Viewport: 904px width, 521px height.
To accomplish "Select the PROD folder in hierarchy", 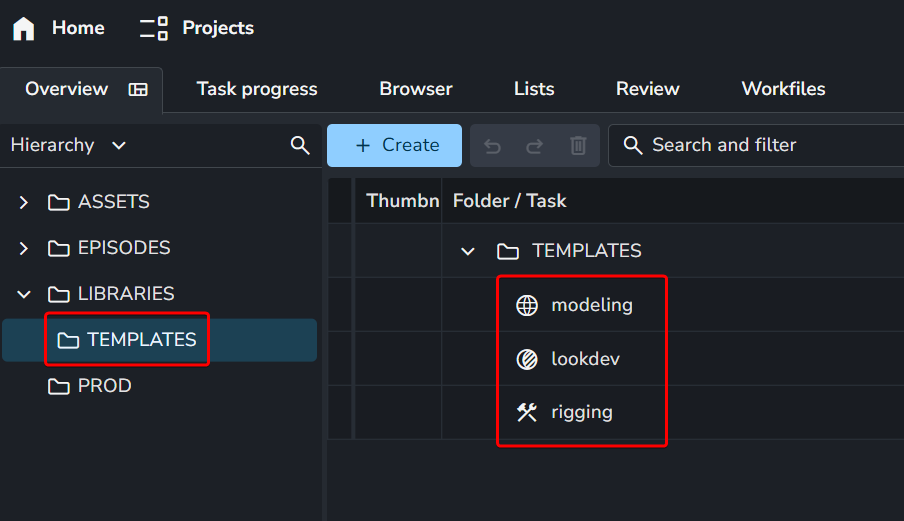I will pyautogui.click(x=104, y=386).
